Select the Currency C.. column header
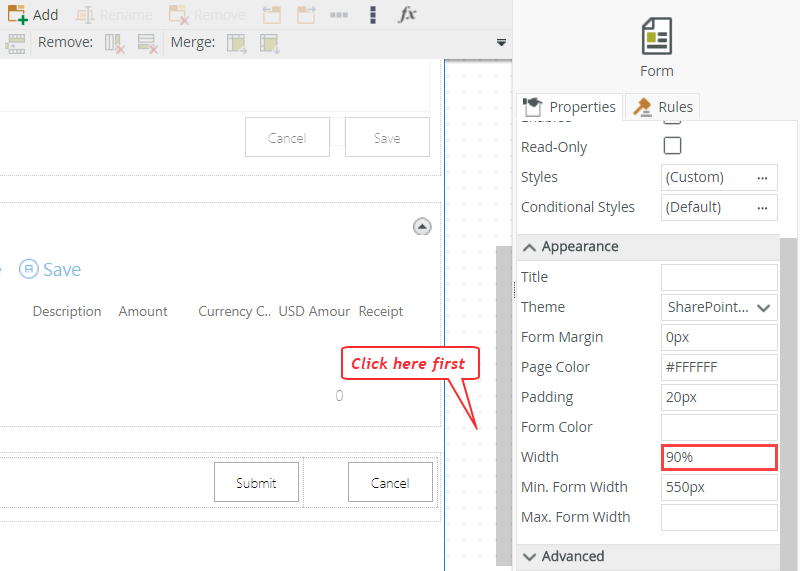The width and height of the screenshot is (800, 571). (234, 311)
